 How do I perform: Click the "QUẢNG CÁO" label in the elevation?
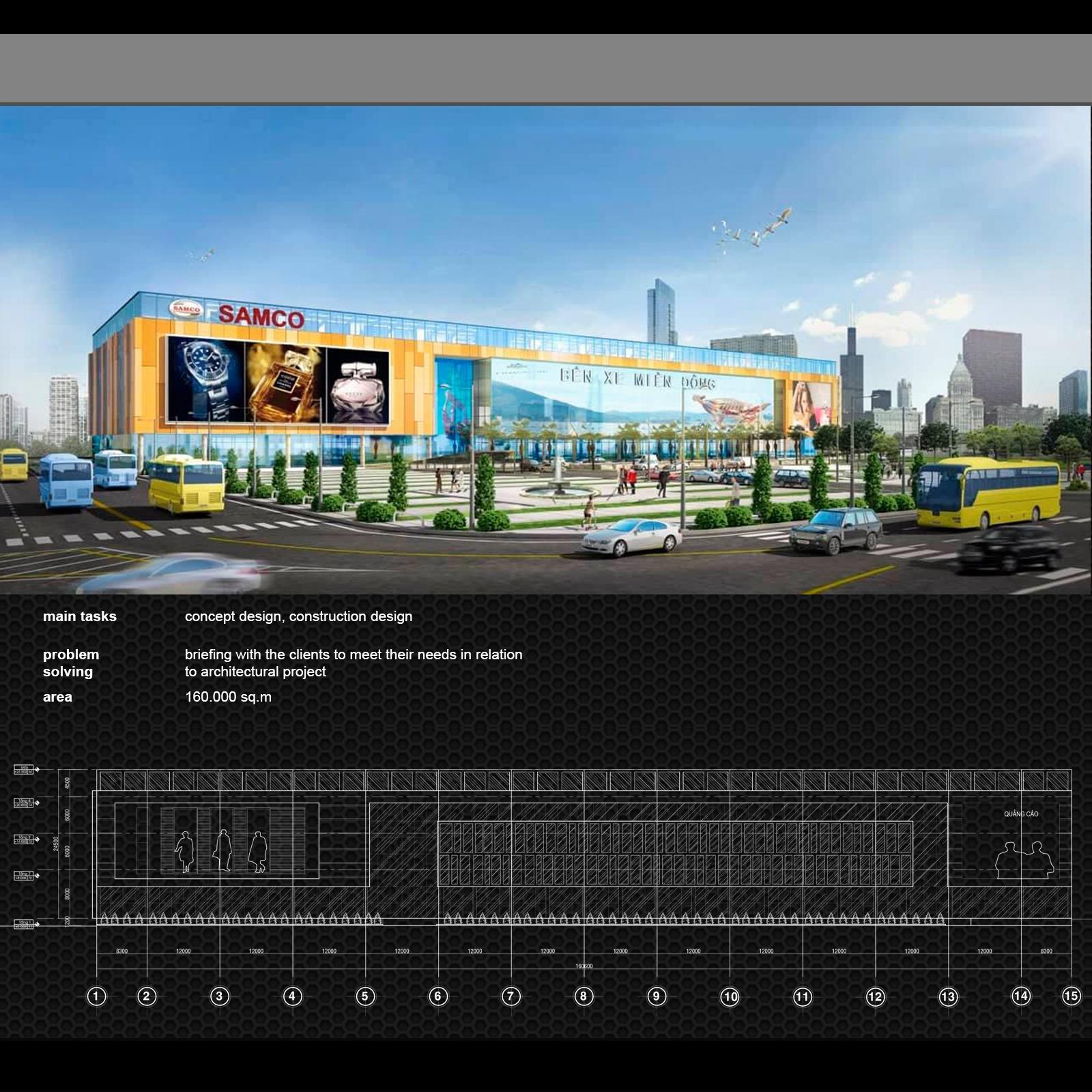pos(1021,814)
